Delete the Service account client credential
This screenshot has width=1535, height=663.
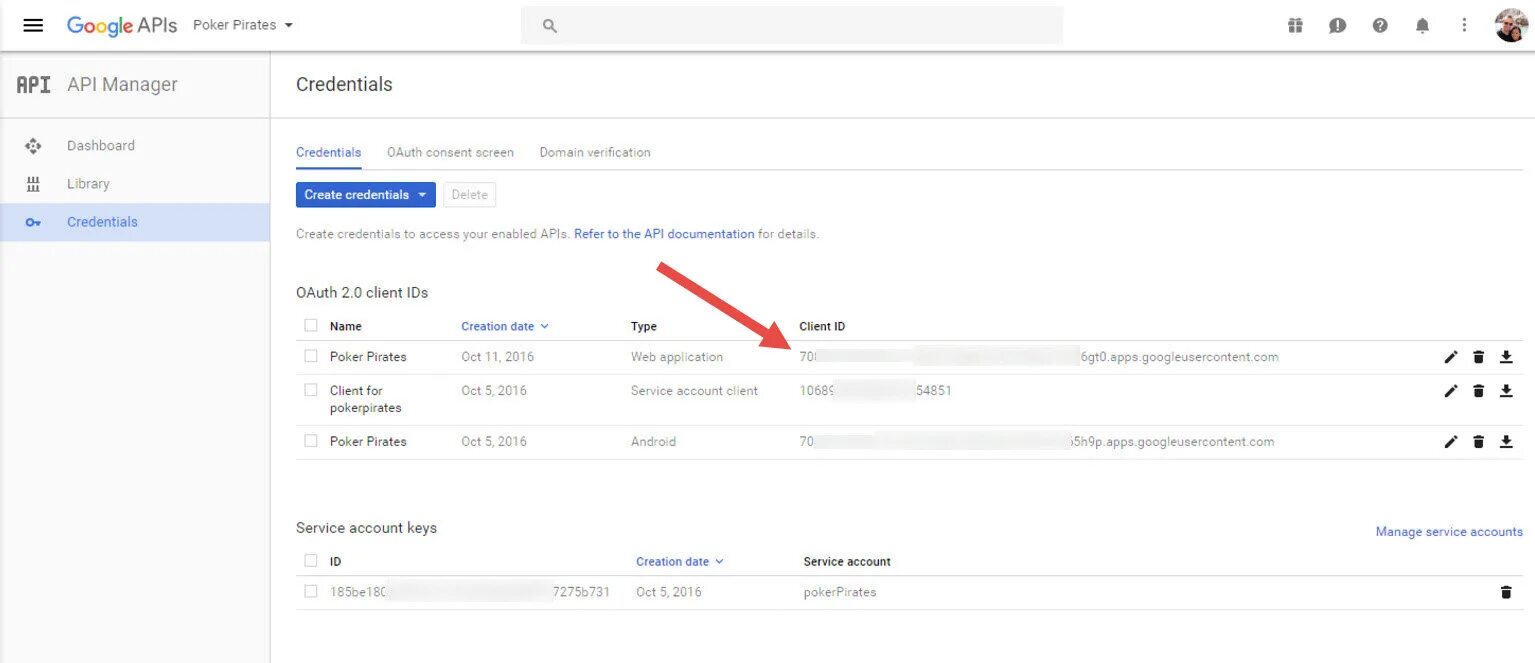[x=1478, y=391]
